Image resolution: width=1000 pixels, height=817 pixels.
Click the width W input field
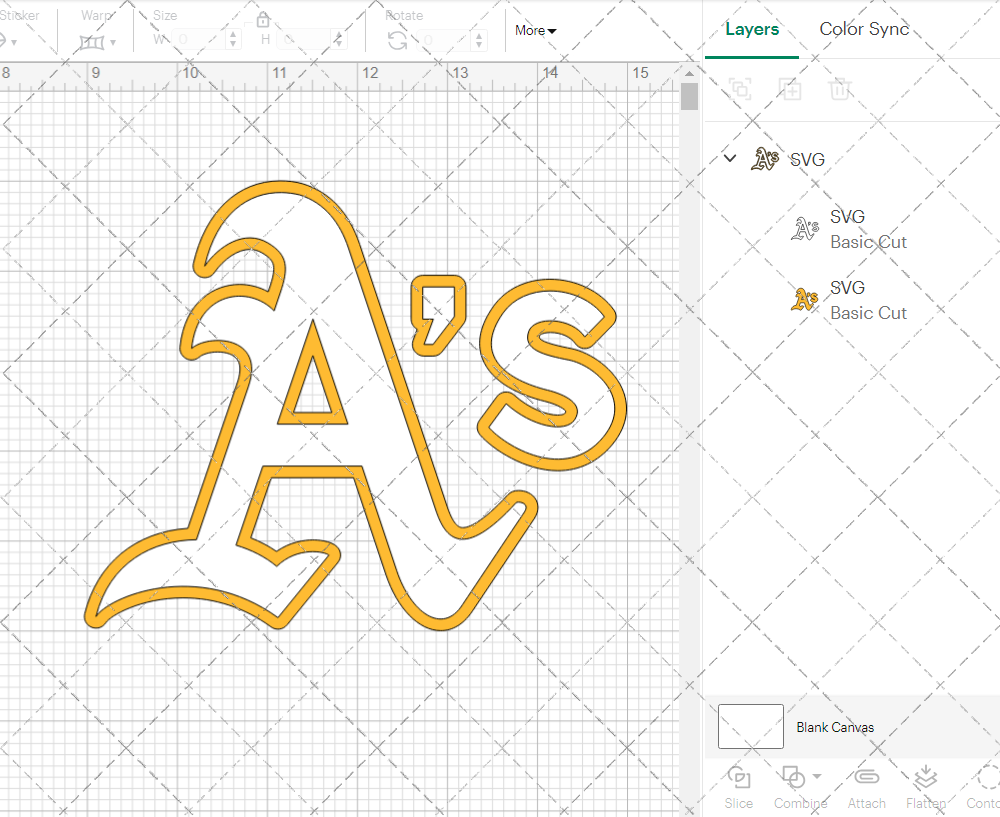coord(199,40)
